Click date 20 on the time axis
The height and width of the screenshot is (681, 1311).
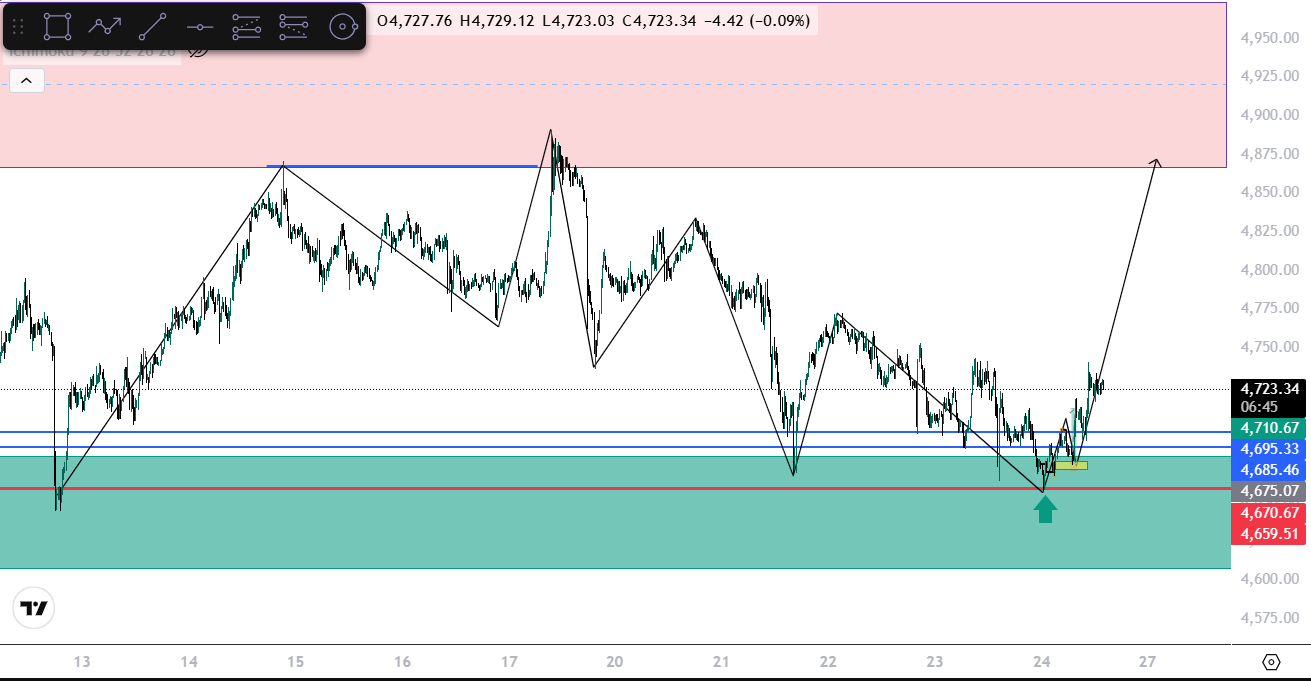click(615, 662)
